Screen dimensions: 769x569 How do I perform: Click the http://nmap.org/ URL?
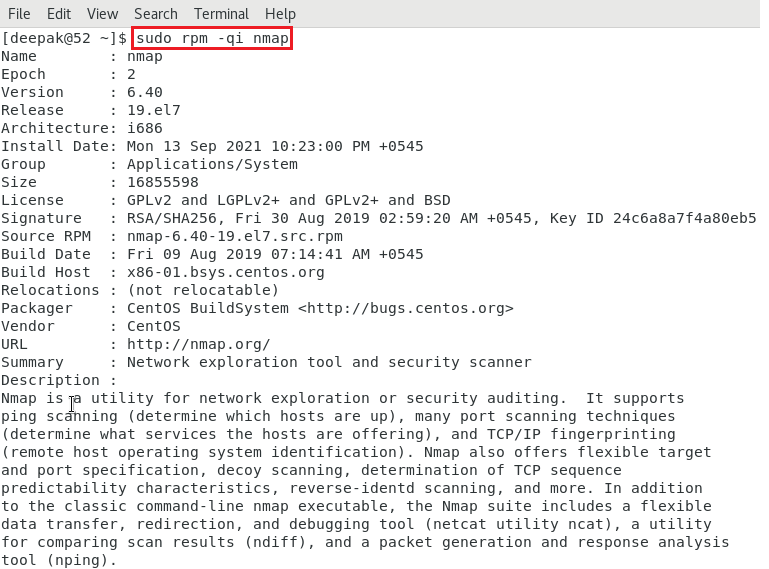click(199, 344)
